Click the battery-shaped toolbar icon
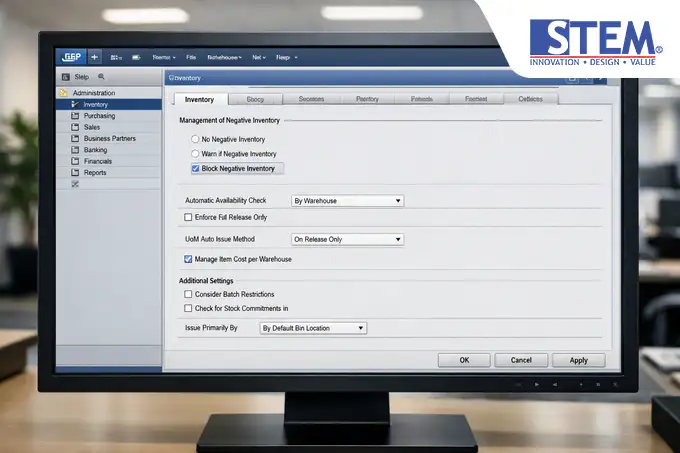The height and width of the screenshot is (453, 680). click(x=136, y=57)
